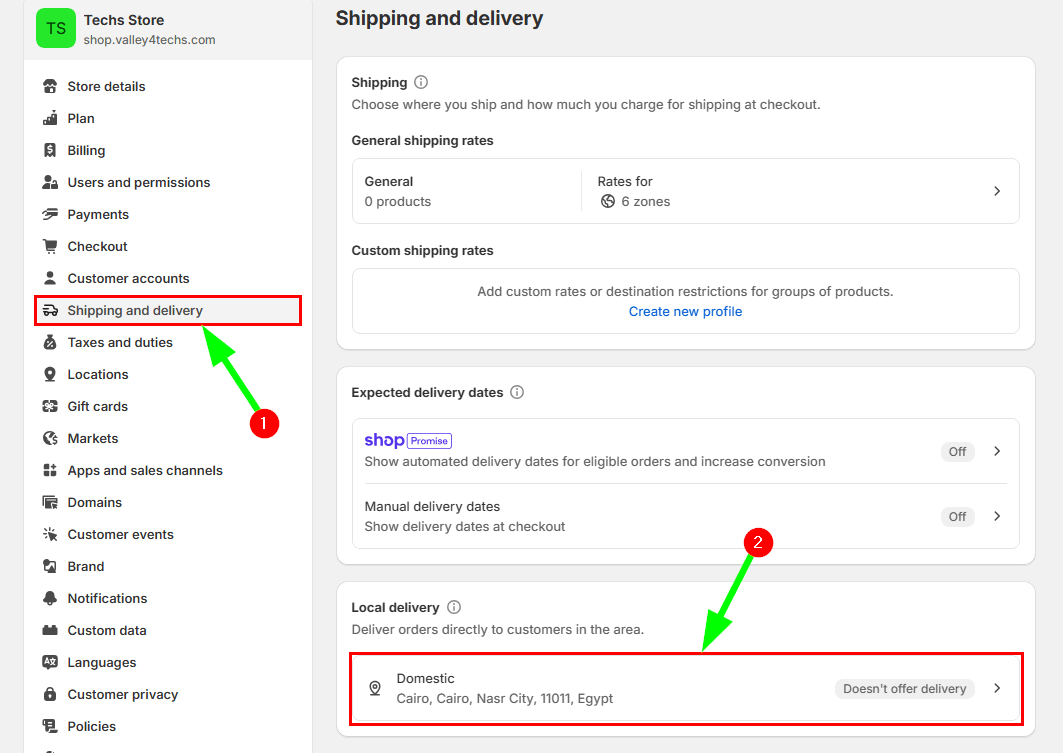This screenshot has height=753, width=1063.
Task: Click info icon next to Shipping heading
Action: pos(421,82)
